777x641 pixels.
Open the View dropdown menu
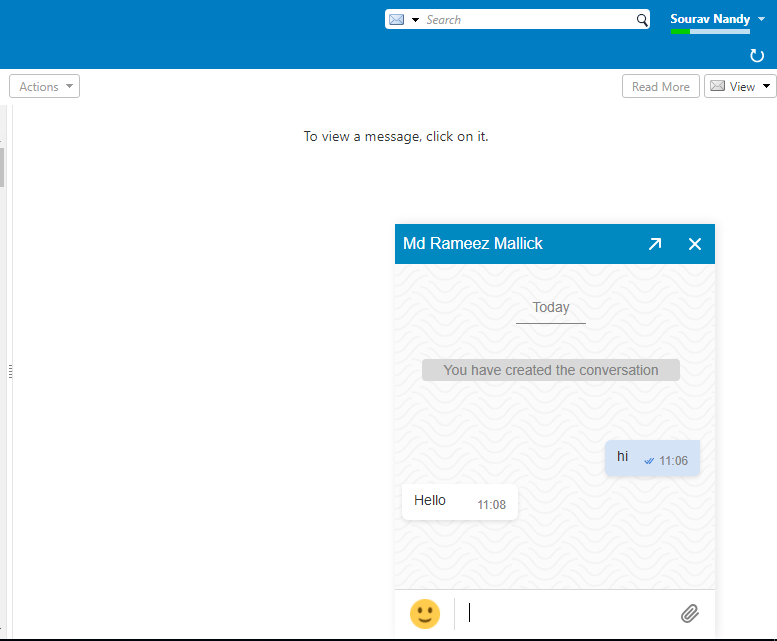740,86
